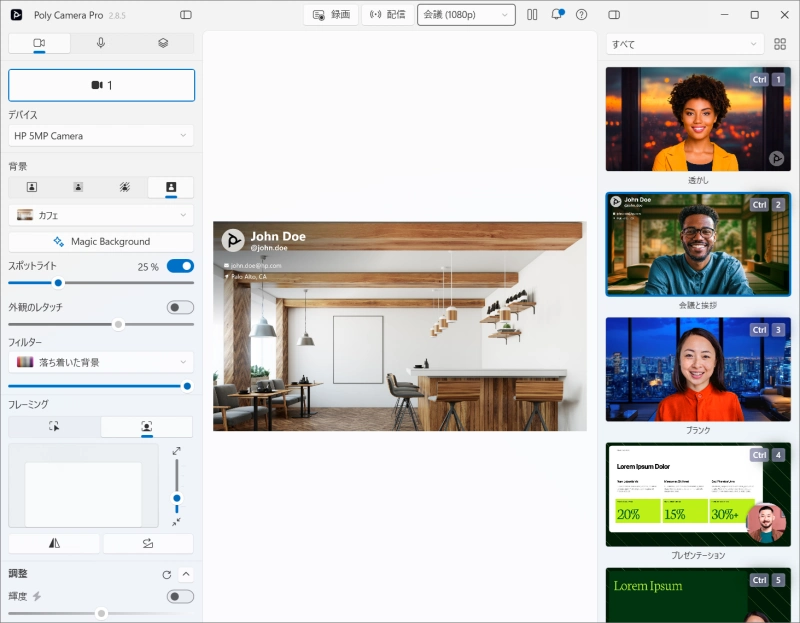Start recording with the 録画 button
This screenshot has height=623, width=800.
point(331,15)
